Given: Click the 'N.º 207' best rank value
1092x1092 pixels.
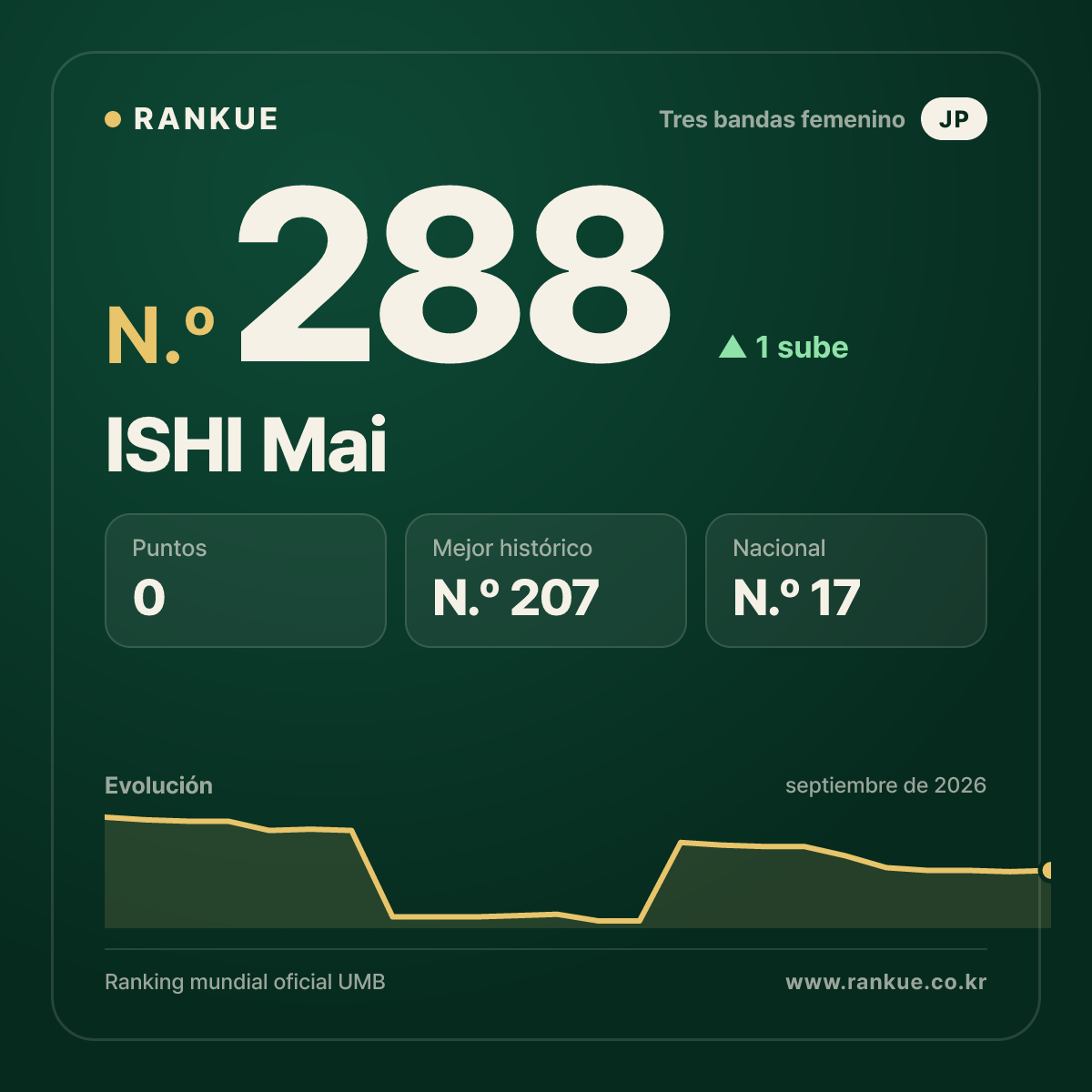Looking at the screenshot, I should click(516, 598).
